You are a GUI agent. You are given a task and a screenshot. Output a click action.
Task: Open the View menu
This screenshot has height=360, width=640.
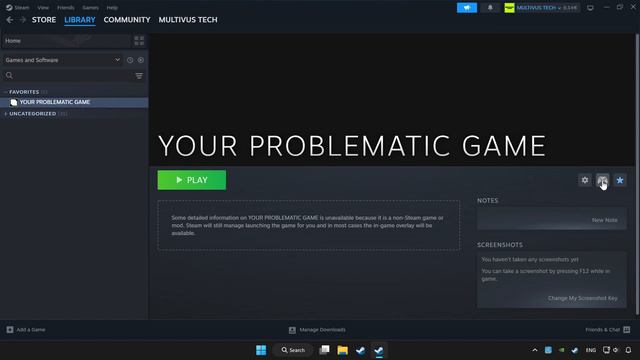point(43,7)
